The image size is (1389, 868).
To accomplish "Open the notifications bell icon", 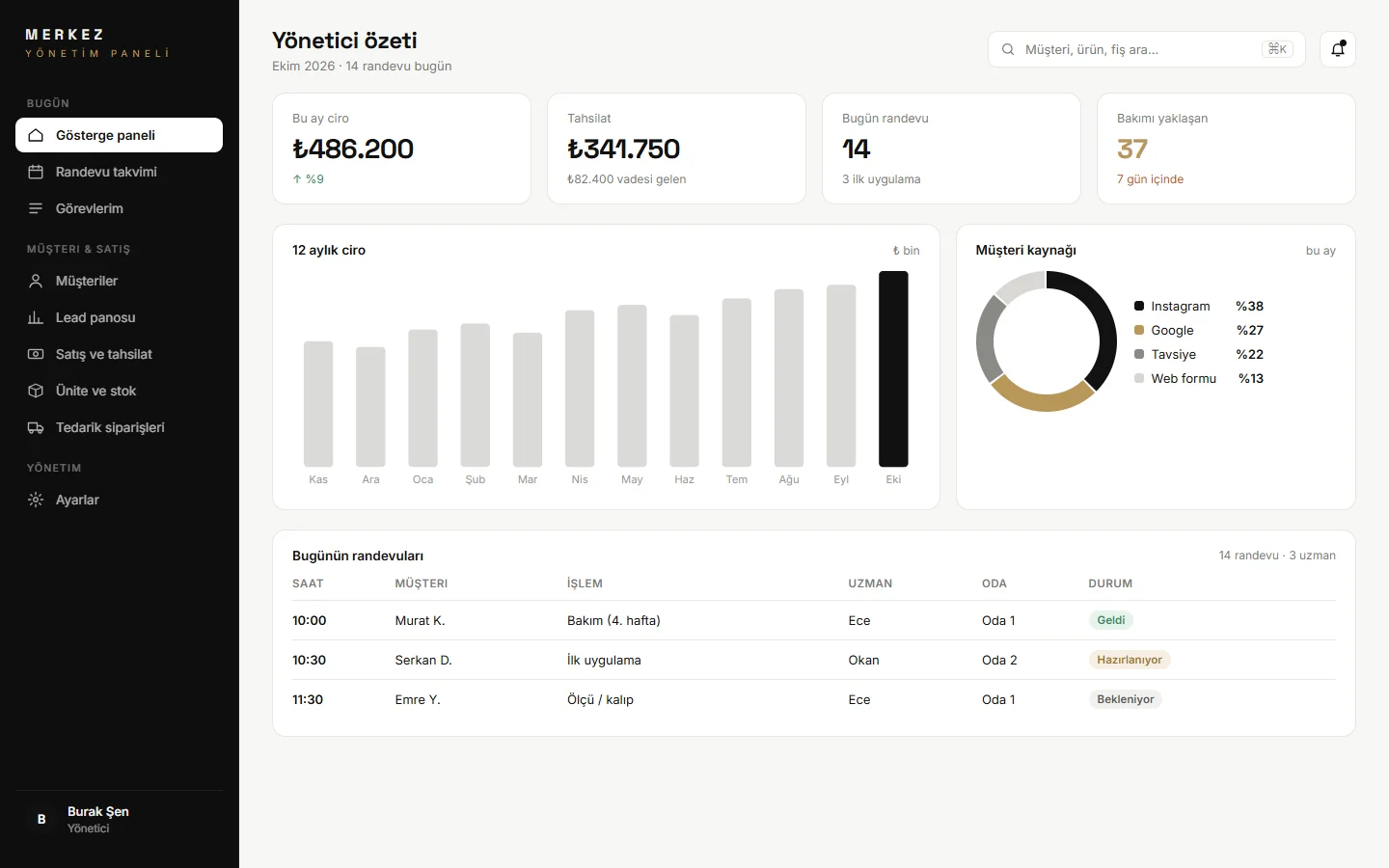I will point(1338,49).
